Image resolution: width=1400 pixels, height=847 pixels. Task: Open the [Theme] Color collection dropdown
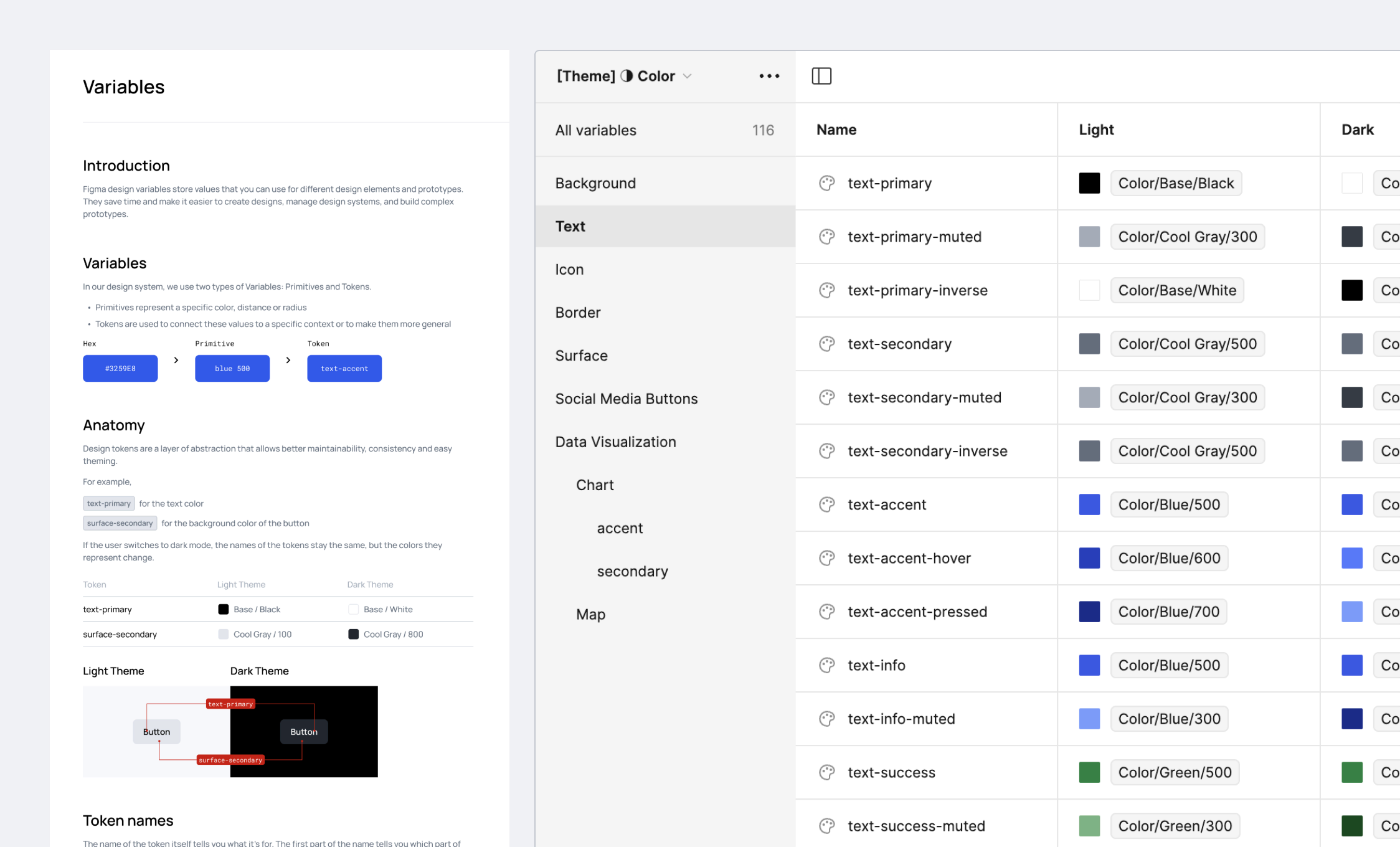(x=624, y=76)
